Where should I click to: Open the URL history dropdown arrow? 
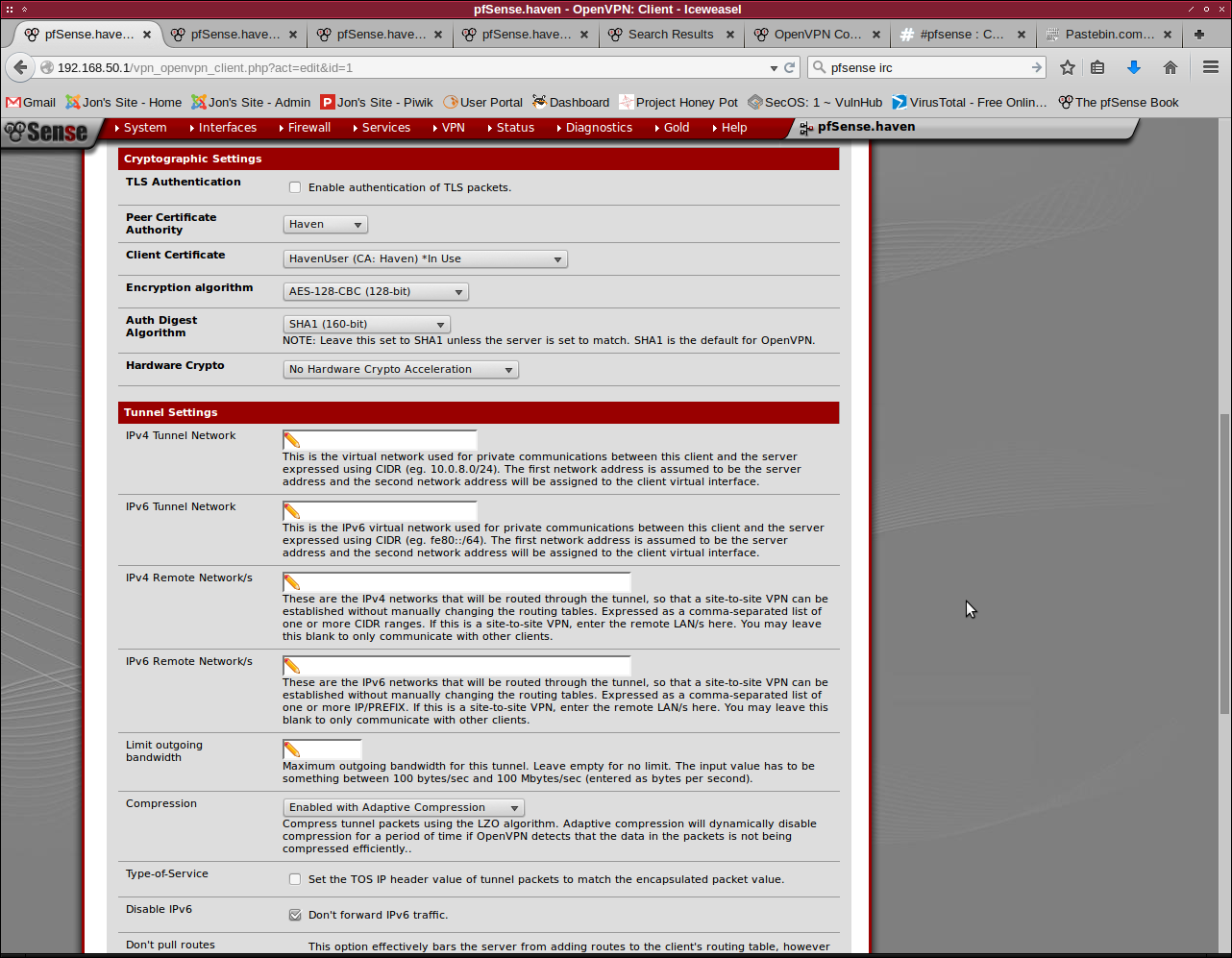[774, 68]
